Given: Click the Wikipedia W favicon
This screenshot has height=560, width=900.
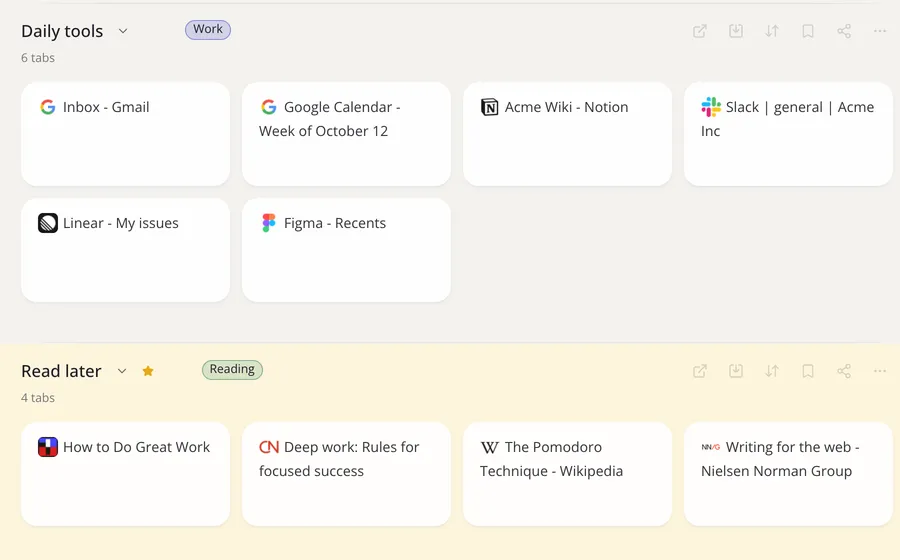Looking at the screenshot, I should [490, 447].
